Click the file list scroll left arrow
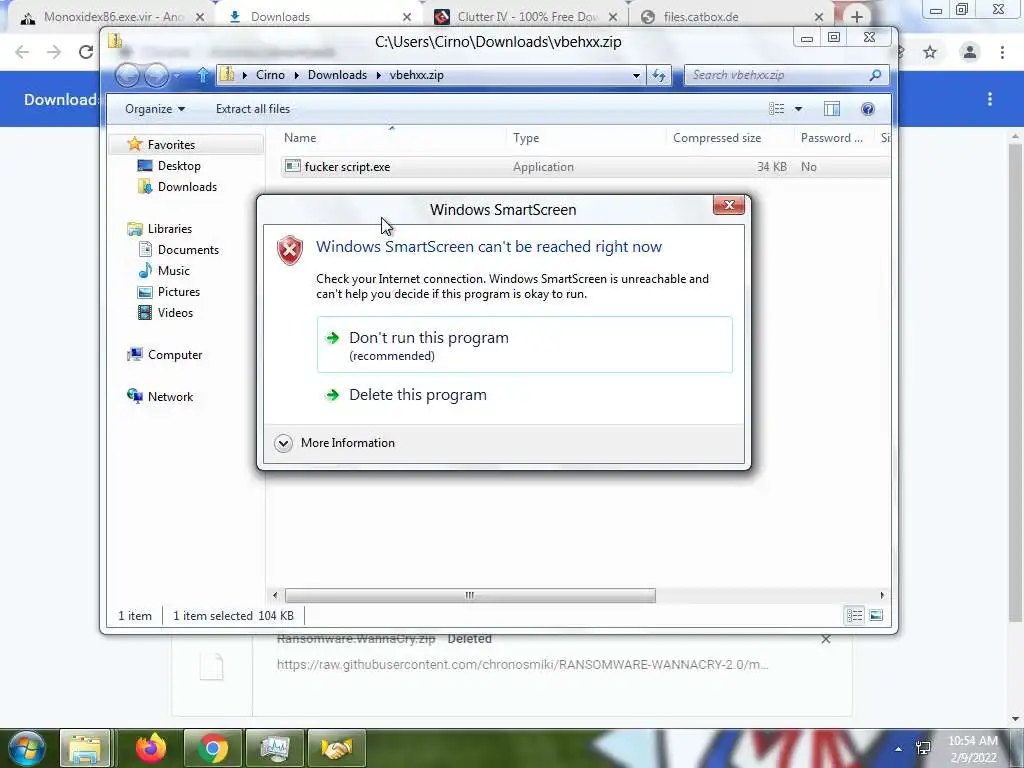Screen dimensions: 1024x768 coord(275,595)
